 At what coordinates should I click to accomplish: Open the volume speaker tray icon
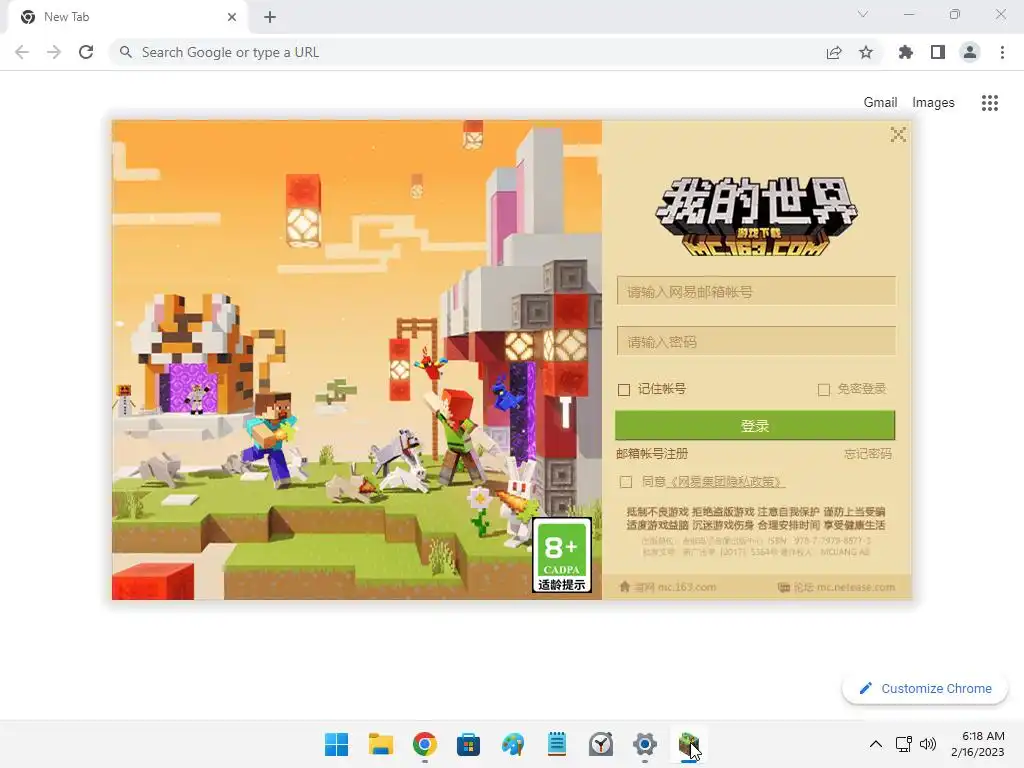(927, 744)
